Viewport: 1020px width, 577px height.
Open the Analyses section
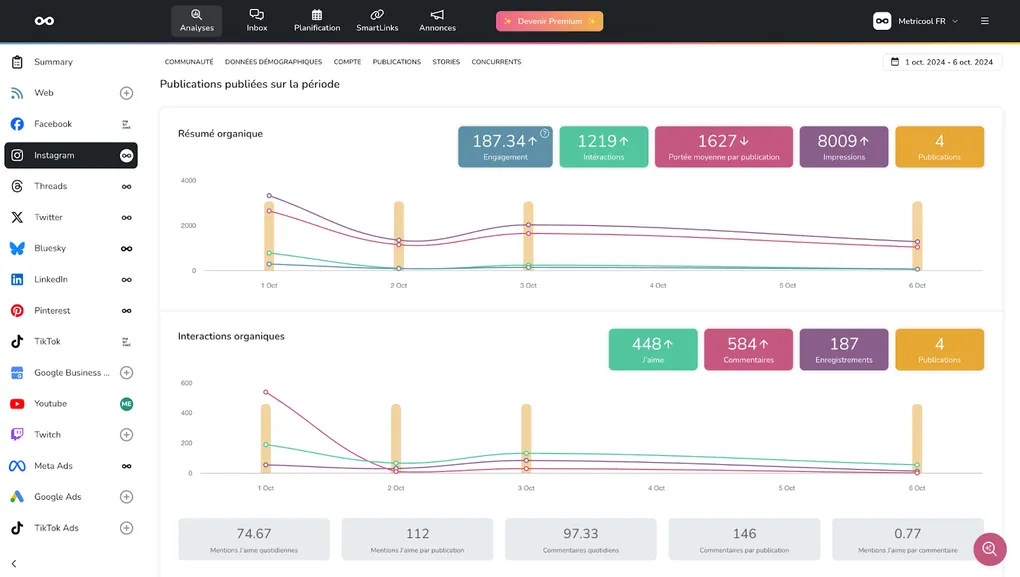[196, 20]
